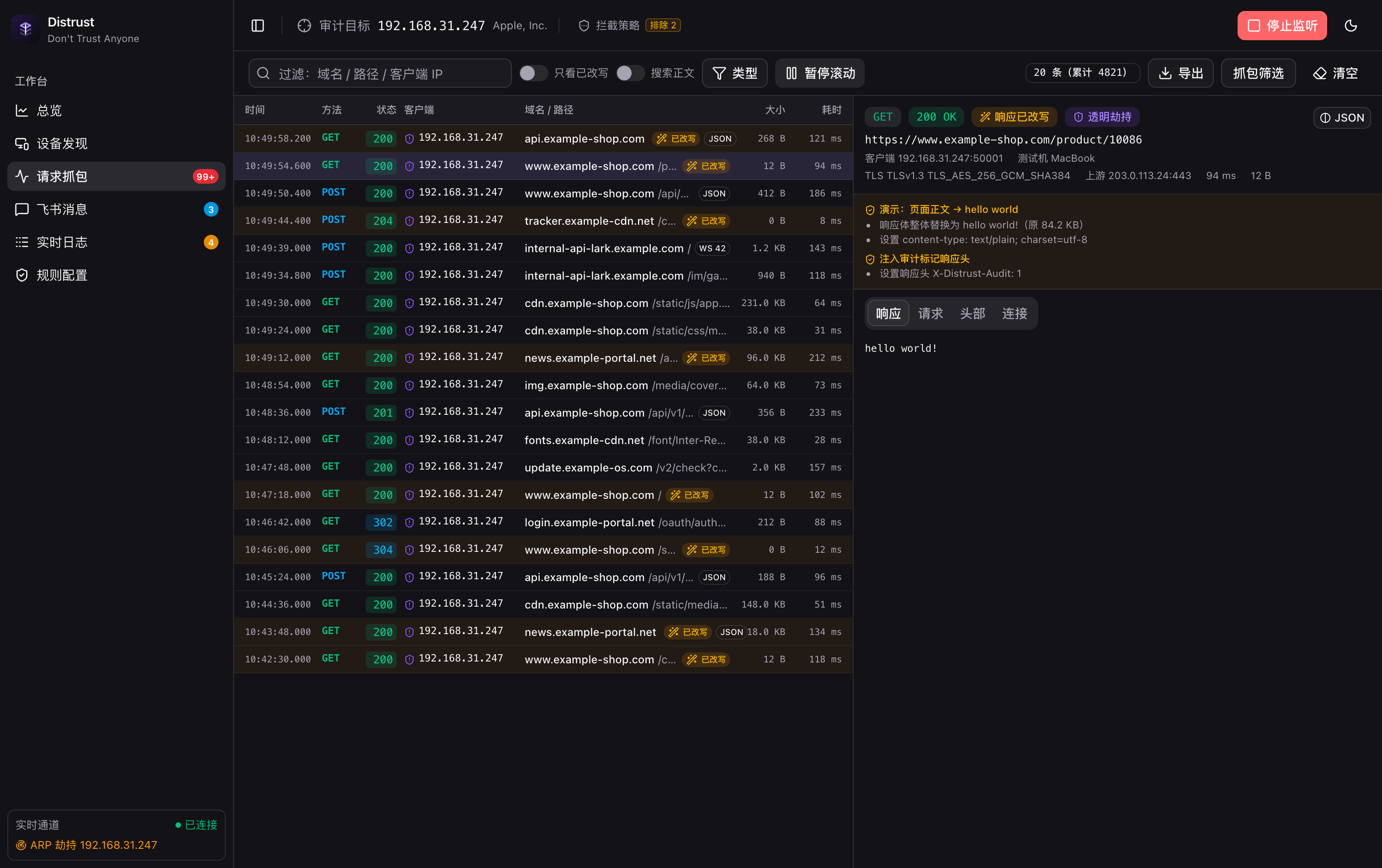
Task: Click ARP 劫持 192.168.31.247 status
Action: (86, 845)
